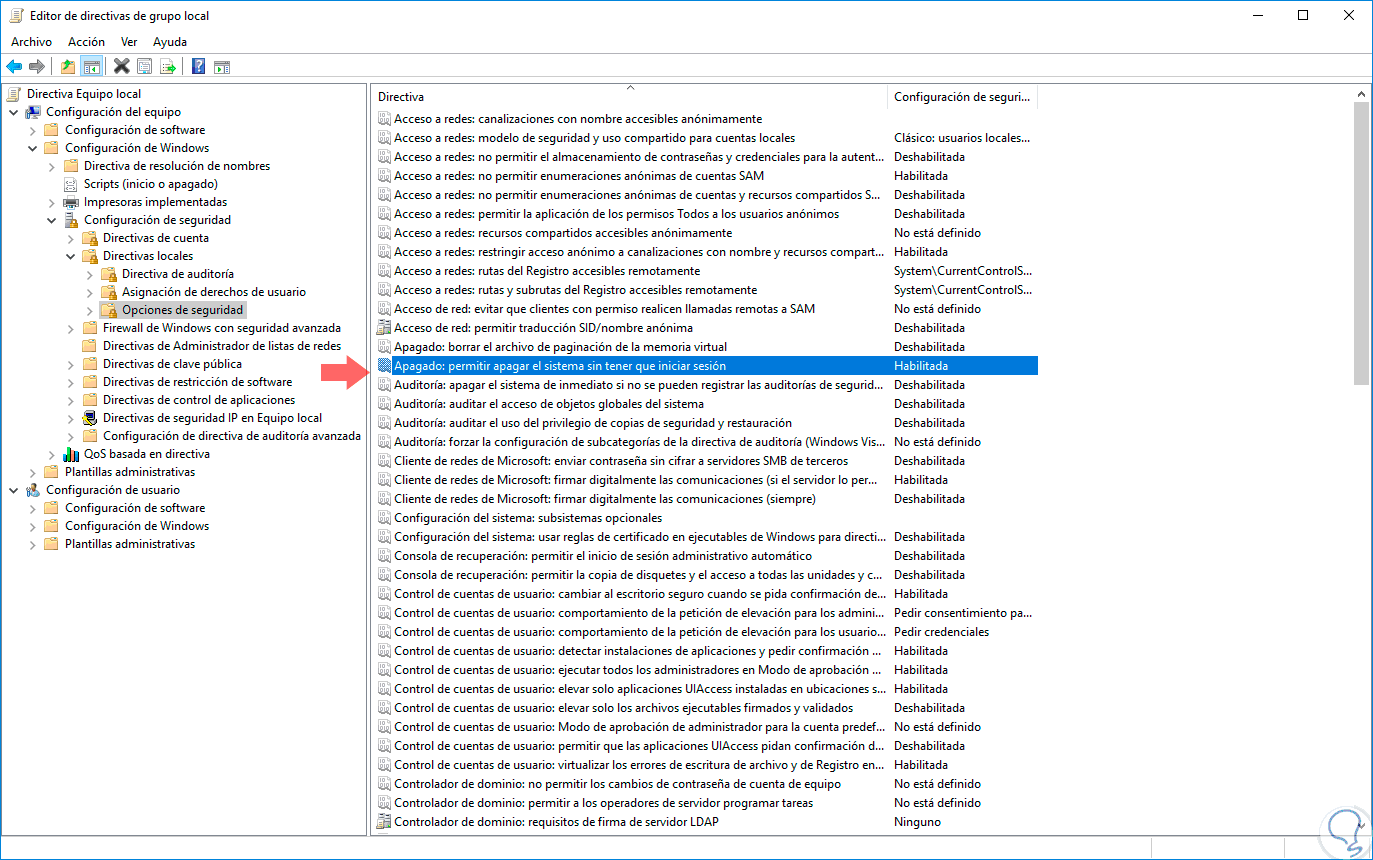Open the Ayuda menu
Viewport: 1373px width, 860px height.
pos(170,42)
